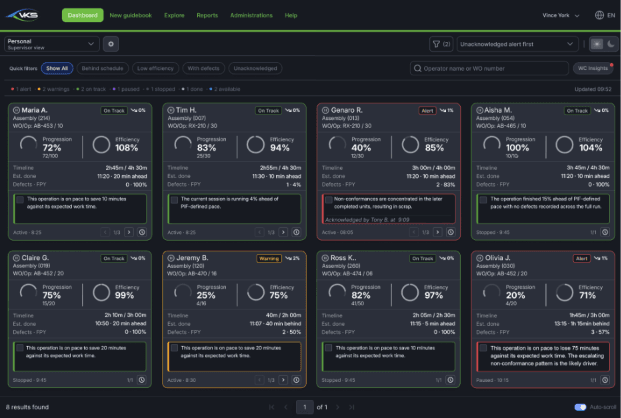Screen dimensions: 621x418
Task: Show next insight on Genaro R. card
Action: 438,232
